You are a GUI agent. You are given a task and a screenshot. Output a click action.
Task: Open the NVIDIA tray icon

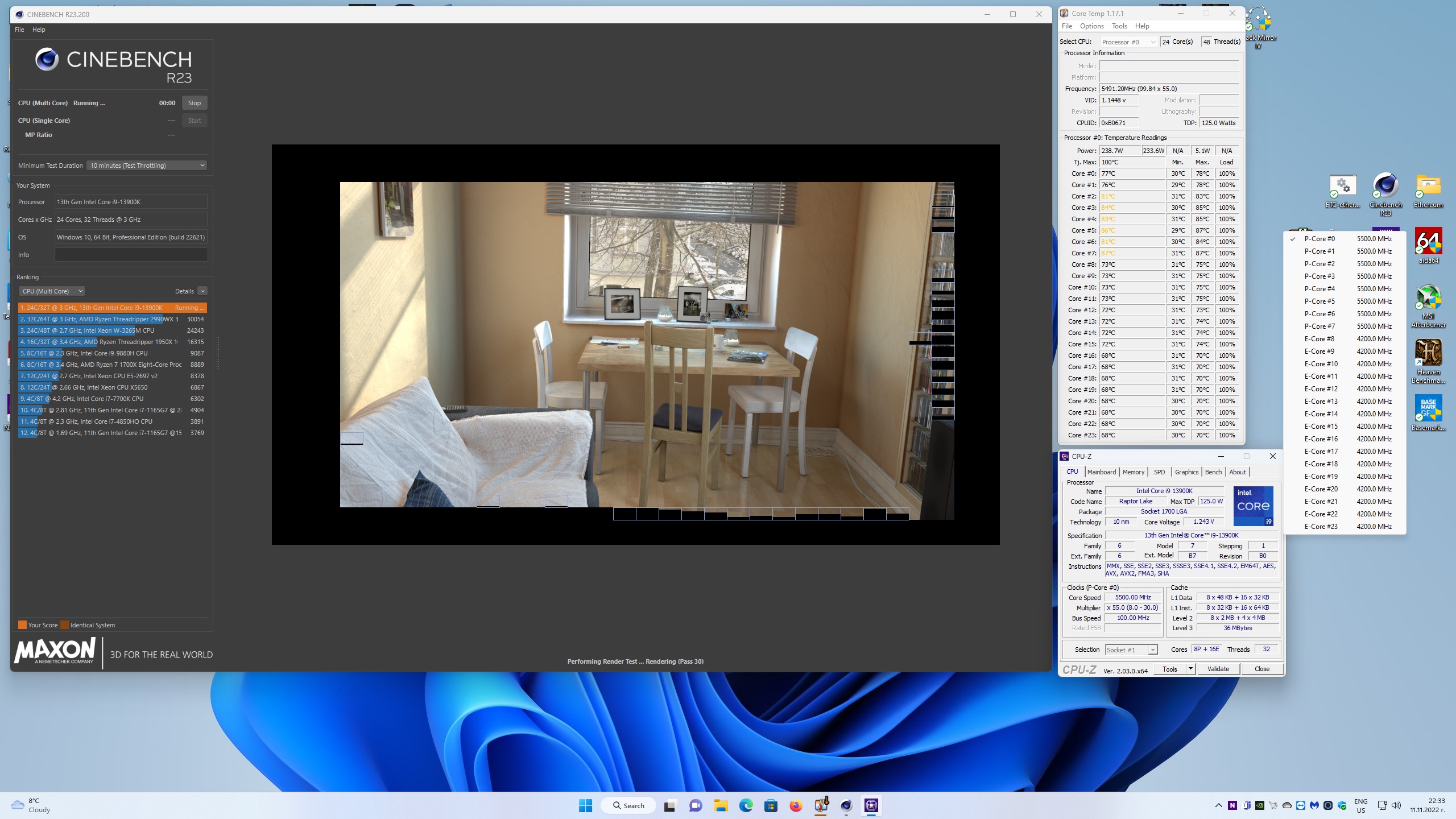[x=1260, y=805]
